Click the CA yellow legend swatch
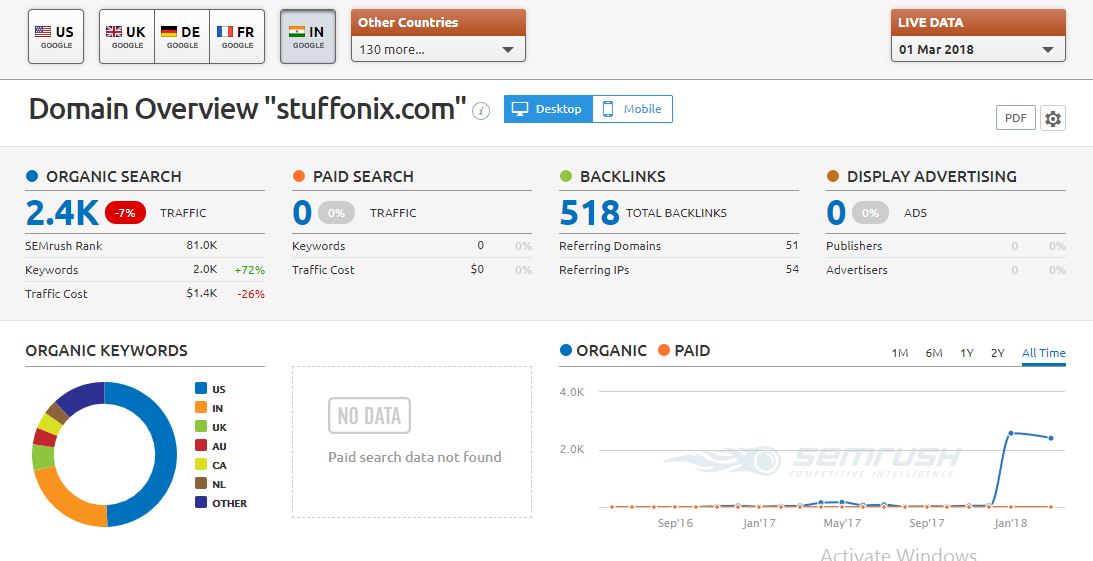This screenshot has width=1093, height=561. tap(201, 465)
